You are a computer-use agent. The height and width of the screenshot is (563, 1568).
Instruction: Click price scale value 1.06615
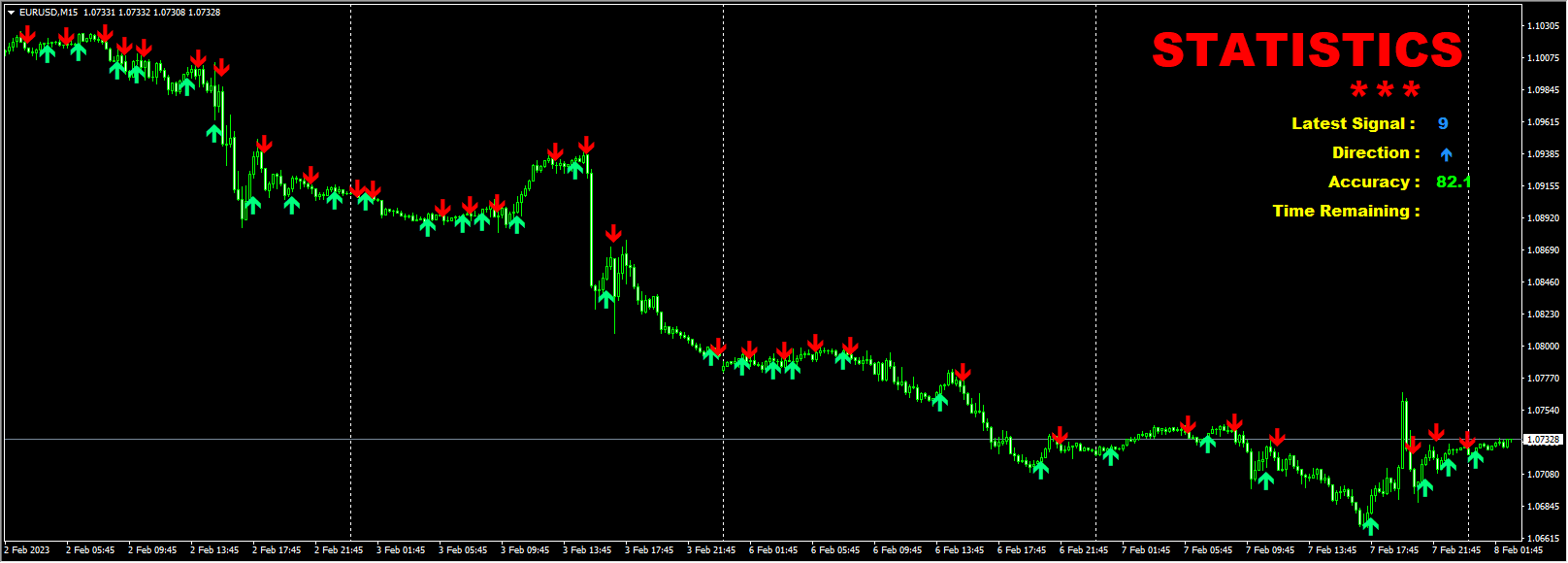click(x=1543, y=539)
